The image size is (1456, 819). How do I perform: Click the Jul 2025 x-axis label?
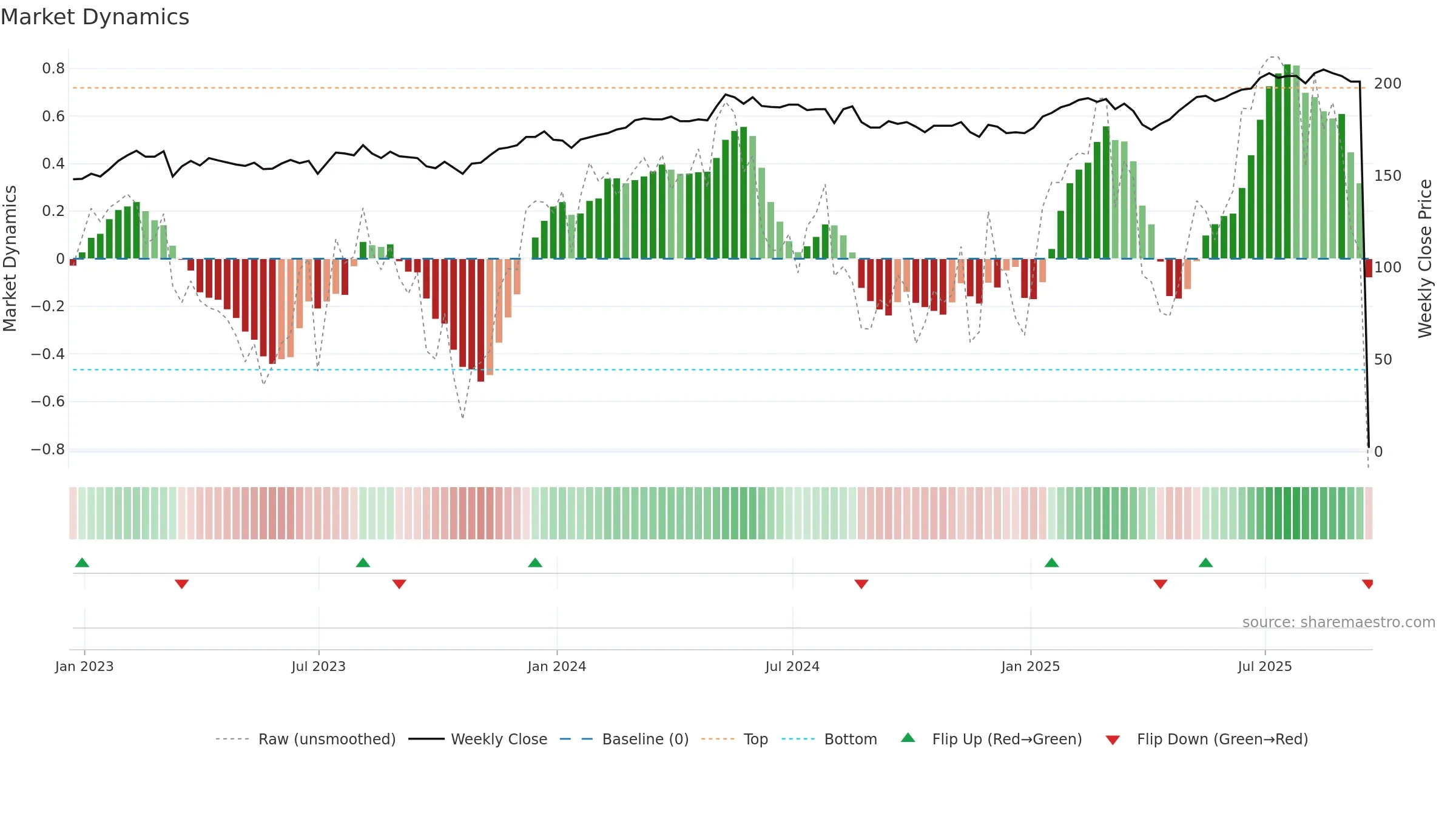[x=1265, y=666]
